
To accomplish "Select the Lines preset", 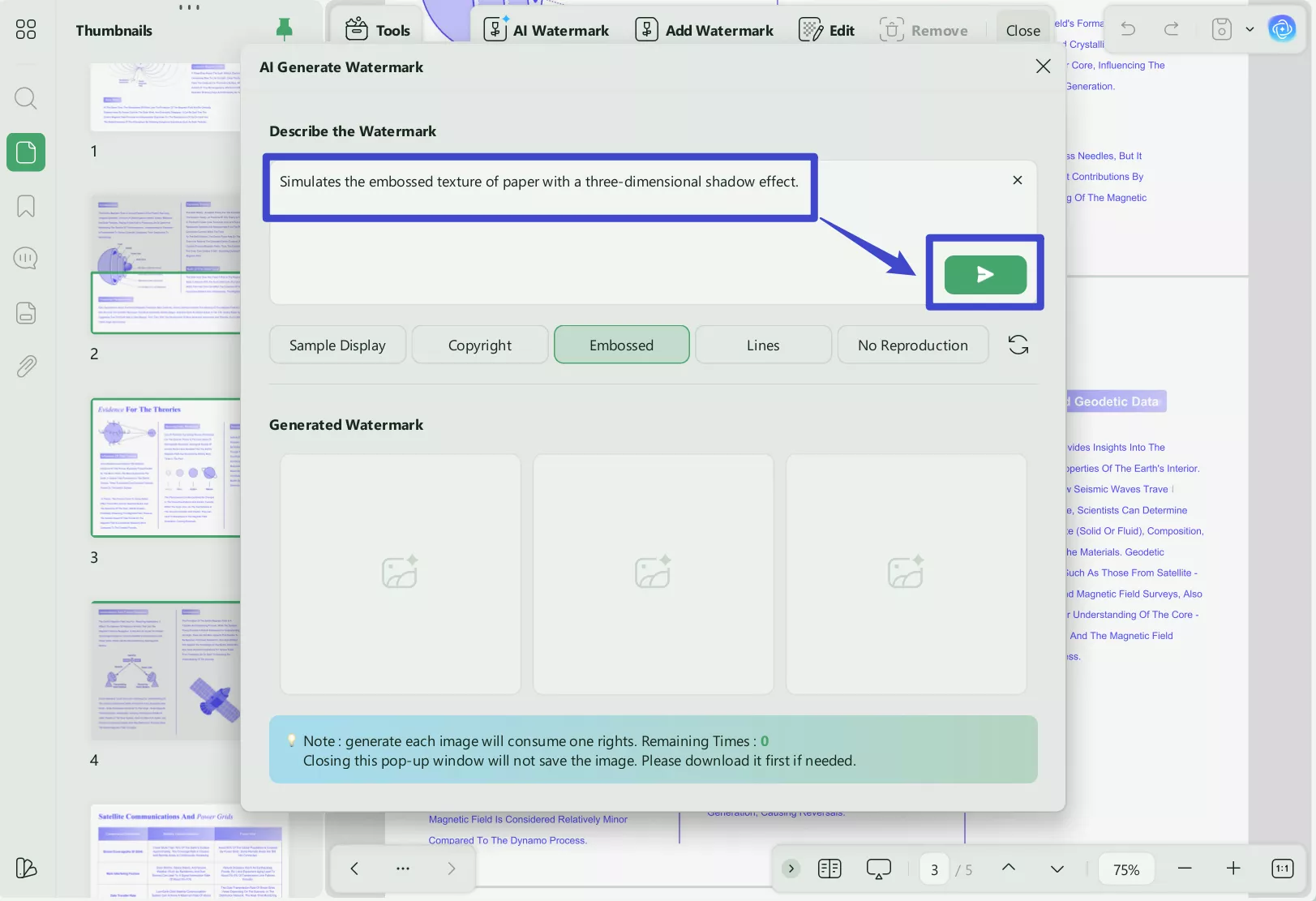I will pos(763,345).
